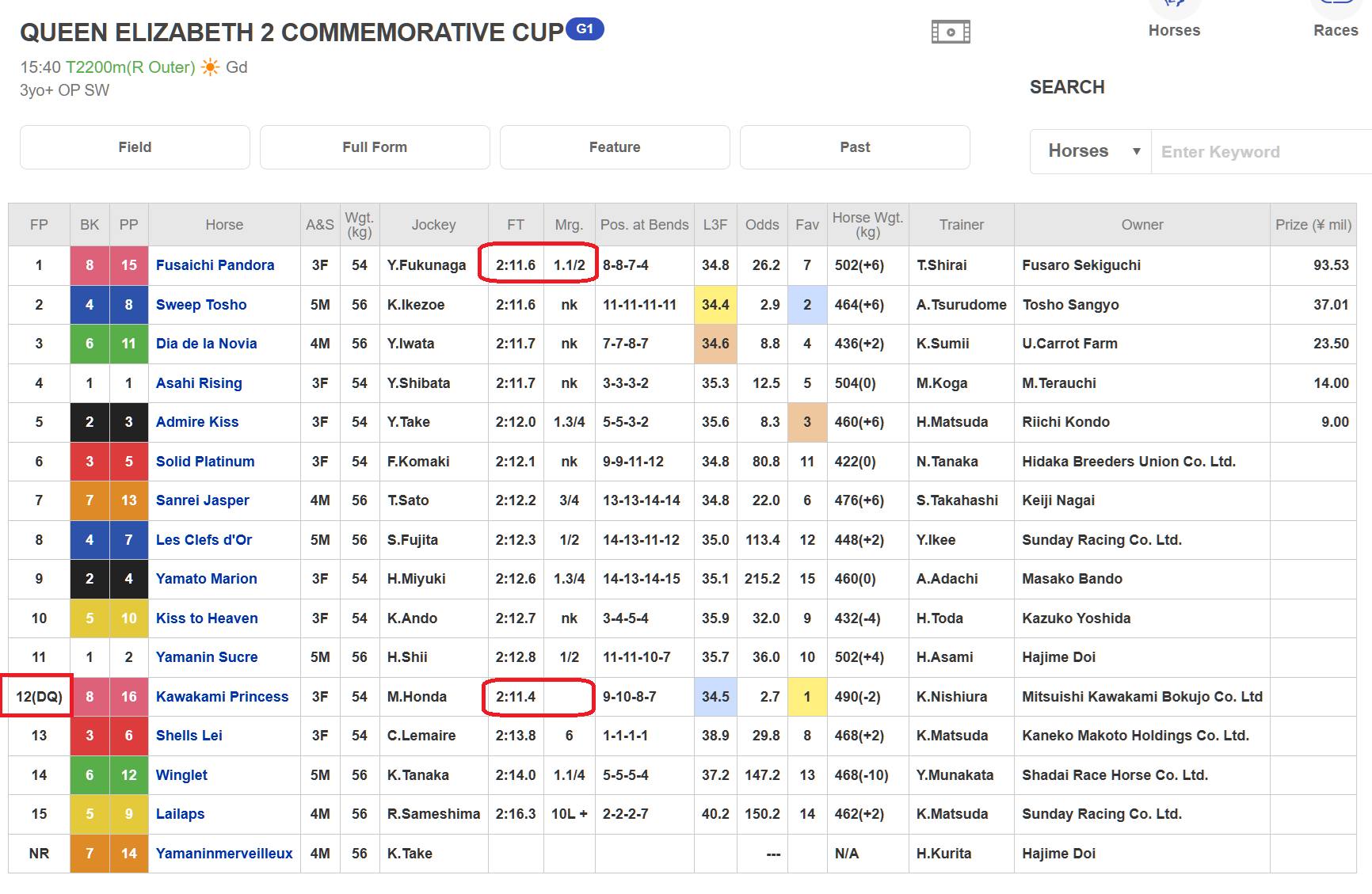Viewport: 1372px width, 894px height.
Task: Click the SEARCH heading
Action: click(1067, 87)
